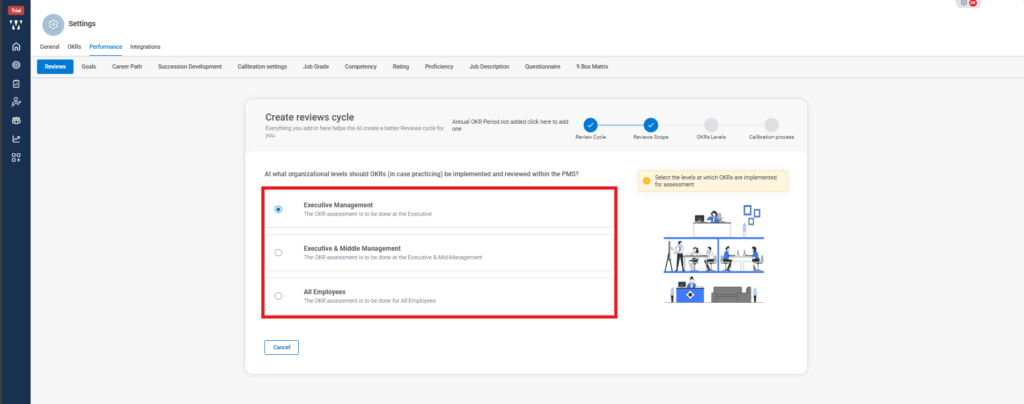Select the Executive & Middle Management radio button
1024x404 pixels.
coord(278,253)
